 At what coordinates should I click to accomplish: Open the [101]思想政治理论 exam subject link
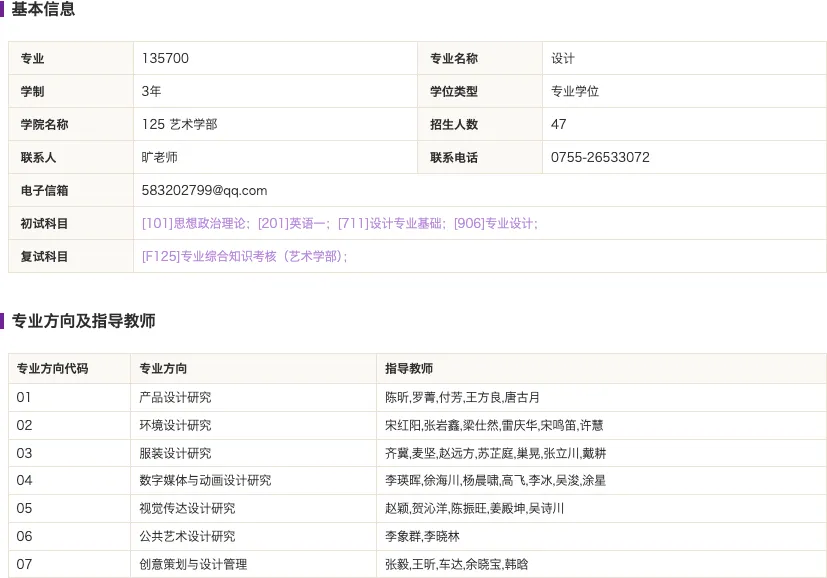pyautogui.click(x=195, y=224)
